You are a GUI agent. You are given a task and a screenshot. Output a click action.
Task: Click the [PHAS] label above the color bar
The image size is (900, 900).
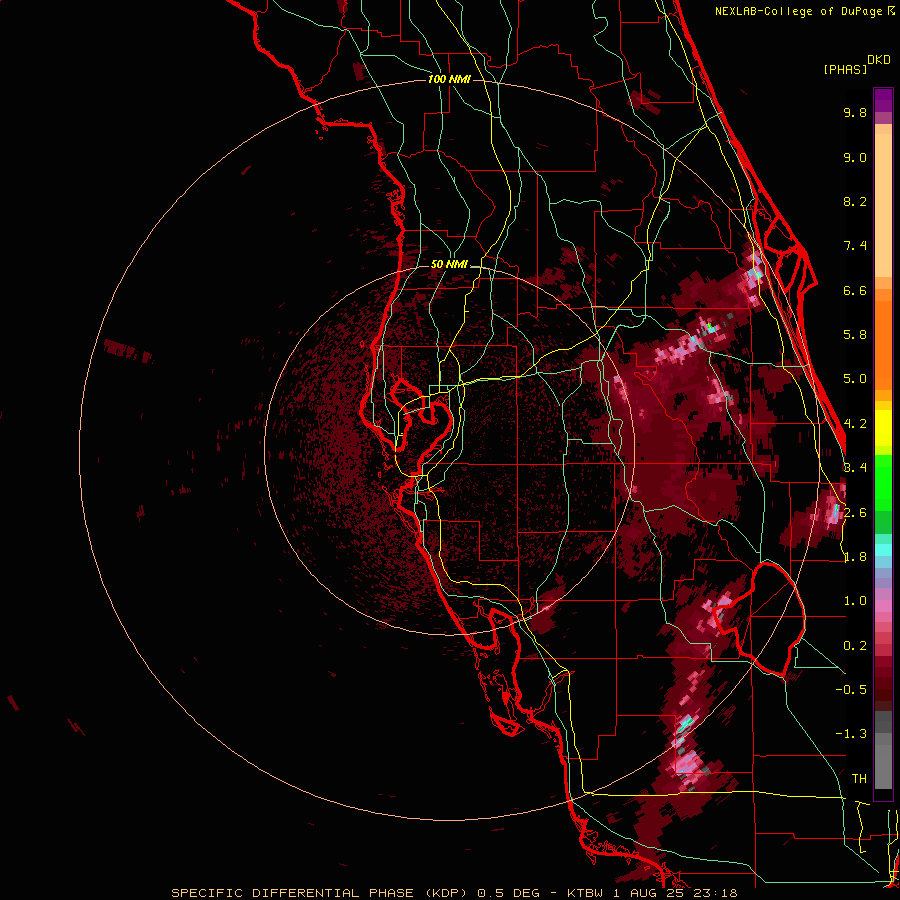pos(845,70)
